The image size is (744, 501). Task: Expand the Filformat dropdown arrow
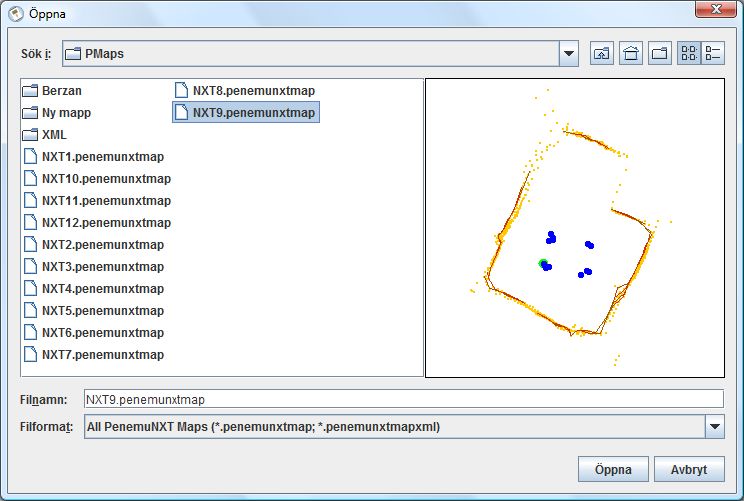point(715,427)
